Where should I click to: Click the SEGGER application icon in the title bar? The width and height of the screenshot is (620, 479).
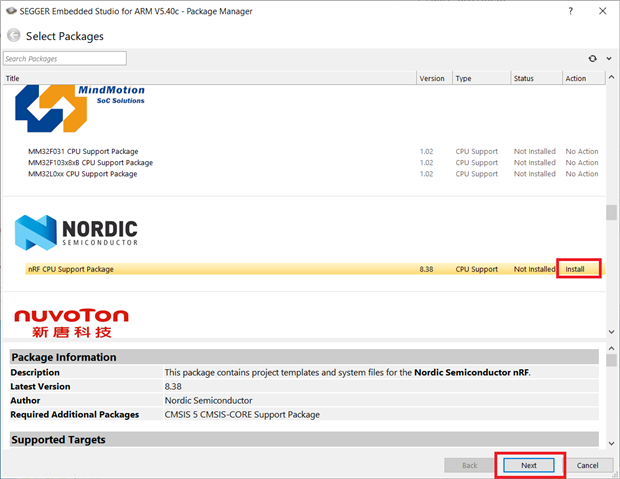coord(11,11)
